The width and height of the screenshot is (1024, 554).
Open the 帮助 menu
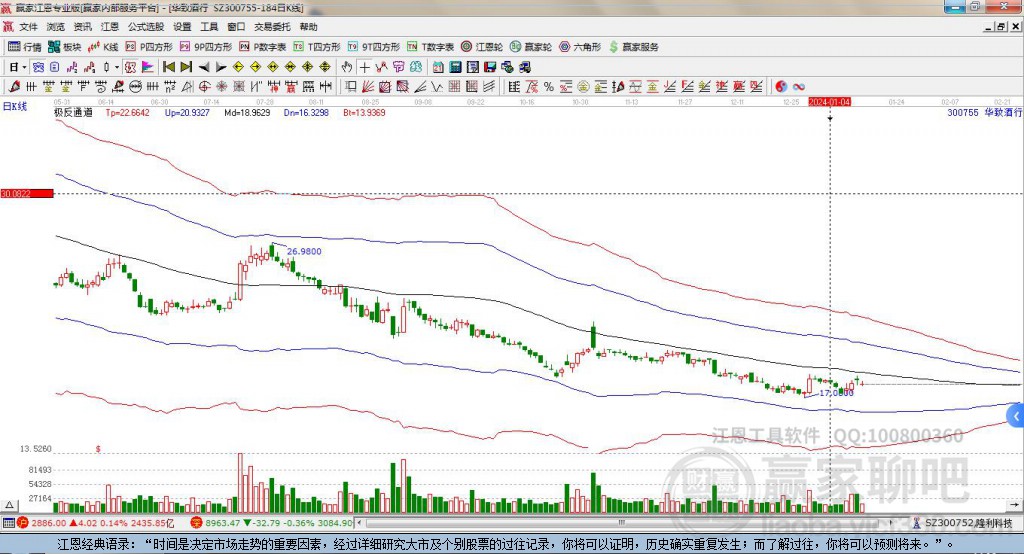[308, 27]
